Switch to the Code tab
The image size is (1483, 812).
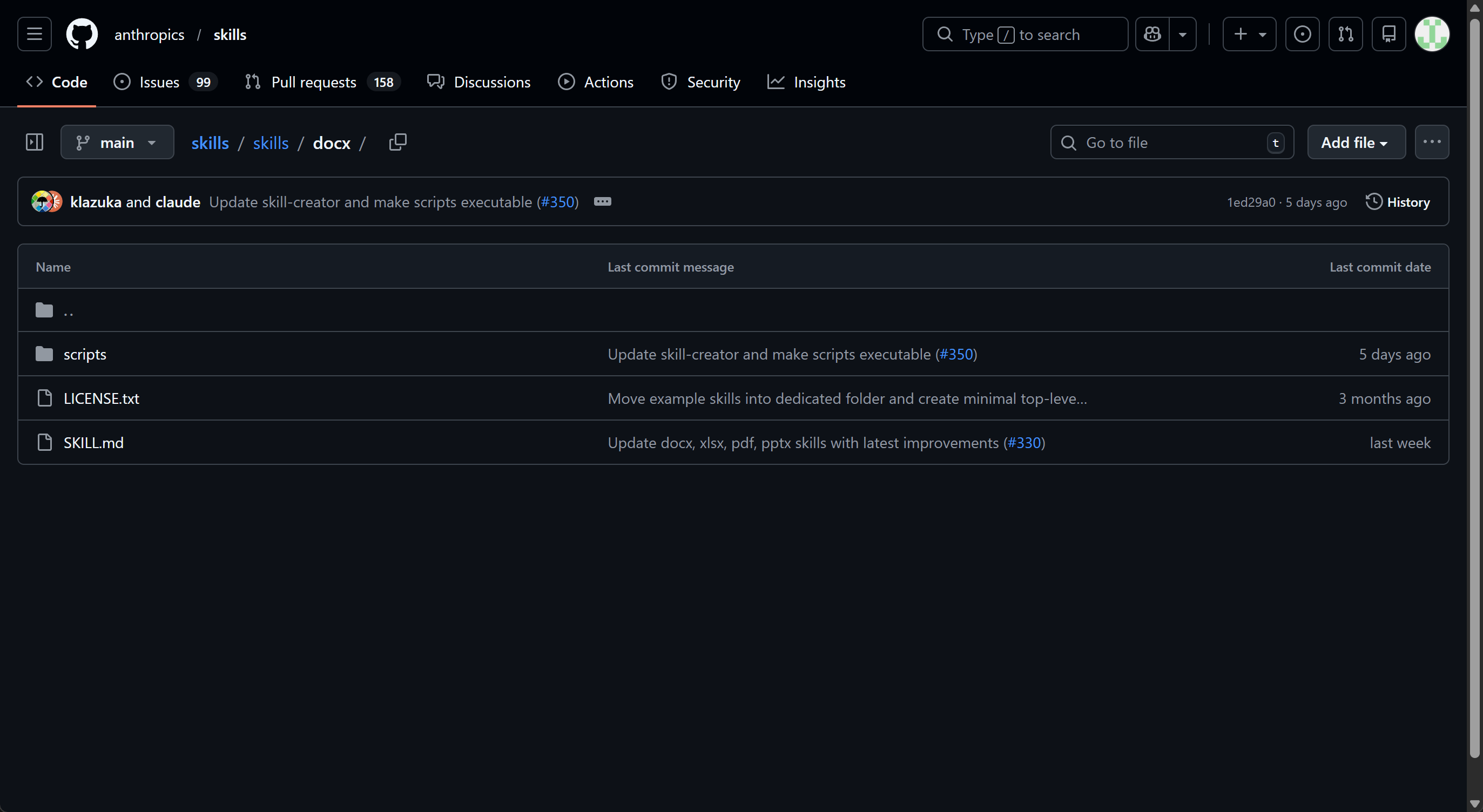click(56, 82)
